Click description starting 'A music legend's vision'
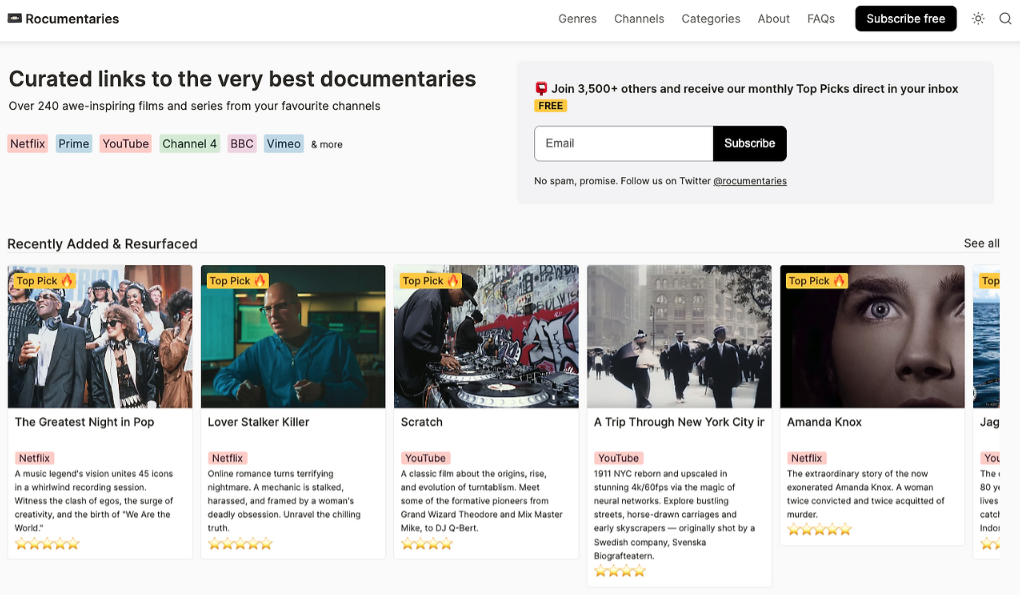1020x595 pixels. pyautogui.click(x=95, y=501)
